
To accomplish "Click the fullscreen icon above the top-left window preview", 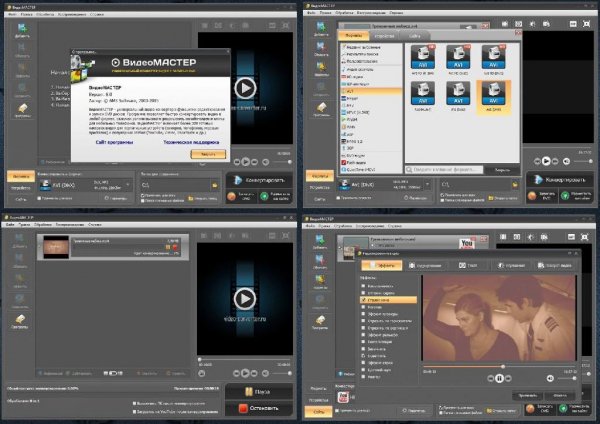I will point(285,26).
